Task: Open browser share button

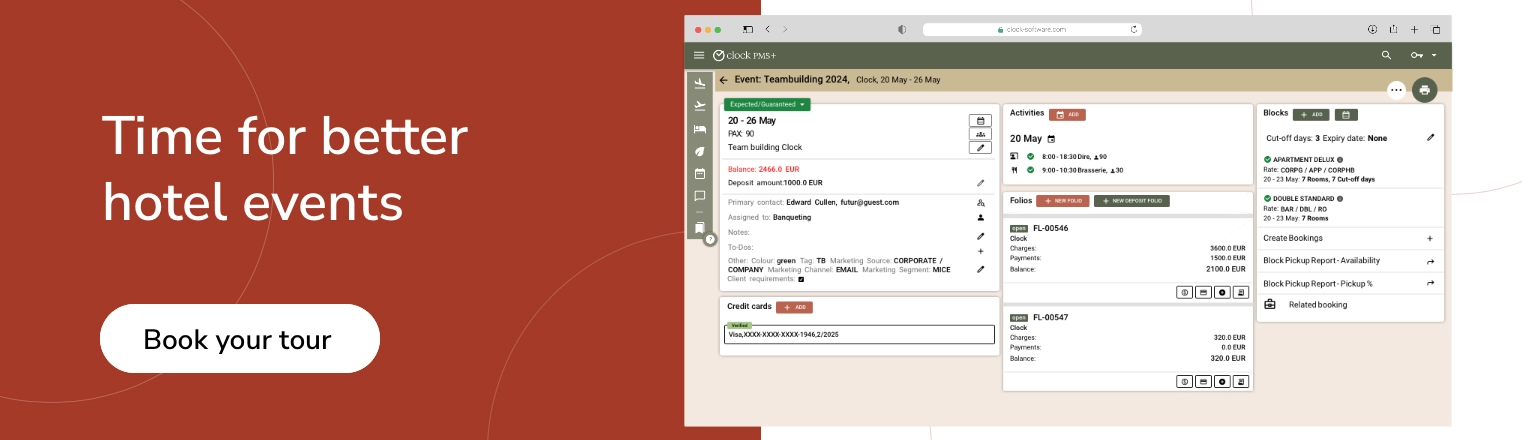Action: point(1392,29)
